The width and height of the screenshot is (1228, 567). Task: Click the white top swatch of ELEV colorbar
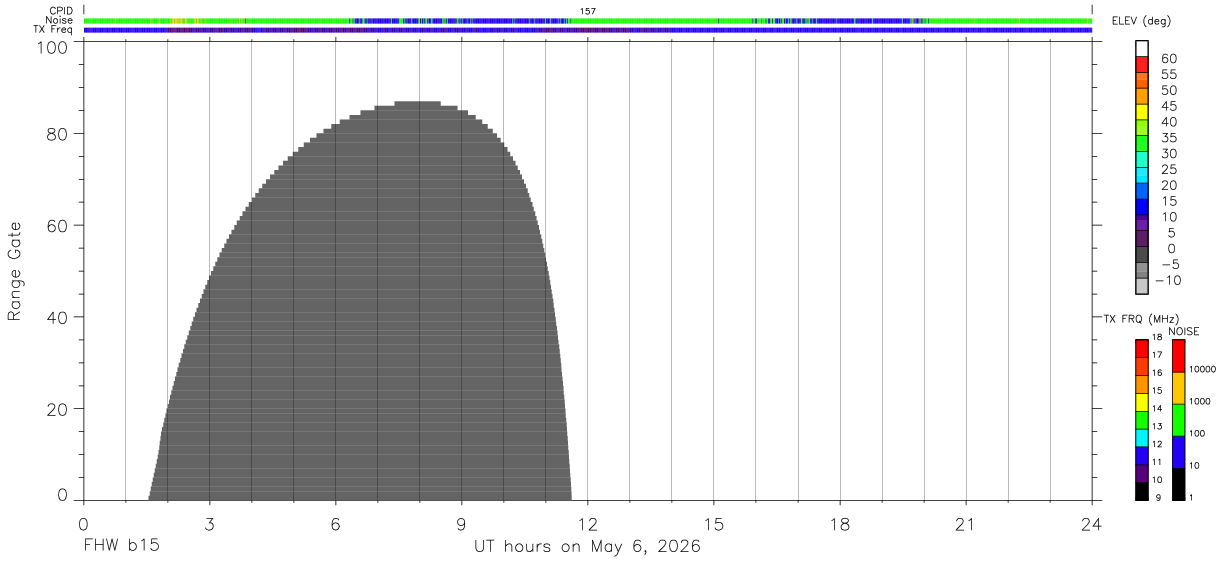click(1142, 49)
